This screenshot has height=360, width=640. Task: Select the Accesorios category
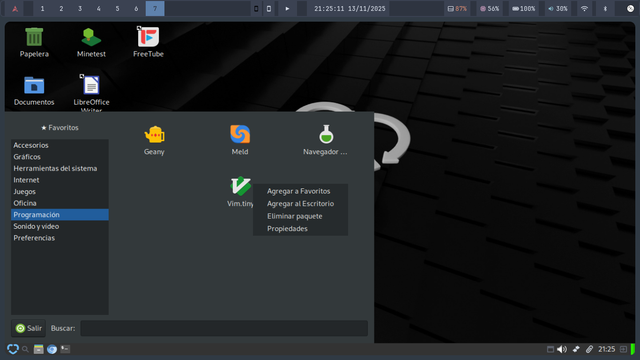point(60,145)
